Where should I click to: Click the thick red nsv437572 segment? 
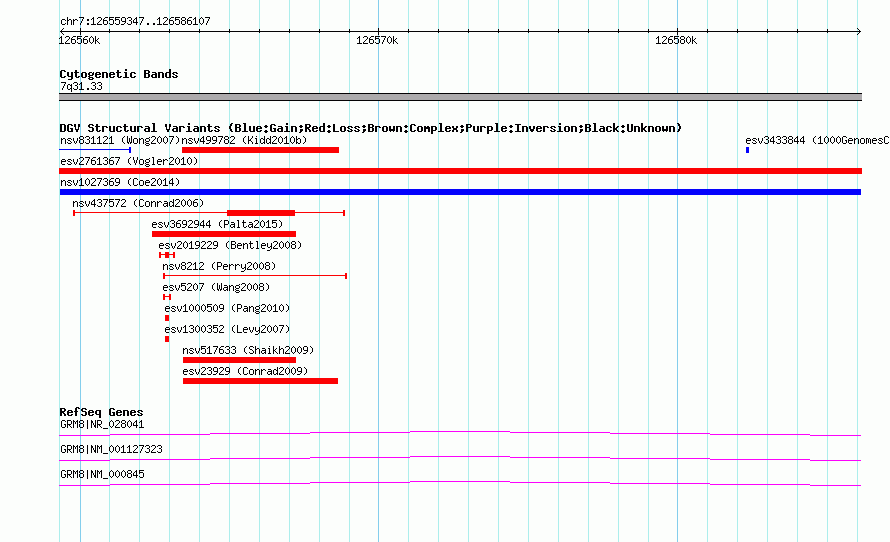pos(261,213)
